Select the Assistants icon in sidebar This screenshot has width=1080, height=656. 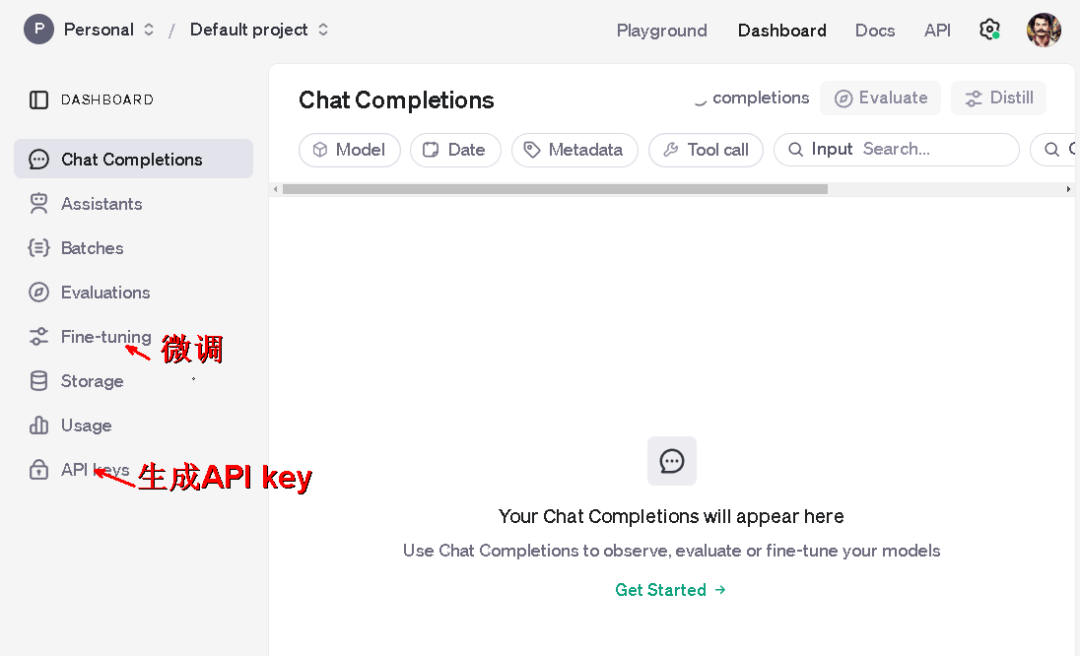coord(37,203)
